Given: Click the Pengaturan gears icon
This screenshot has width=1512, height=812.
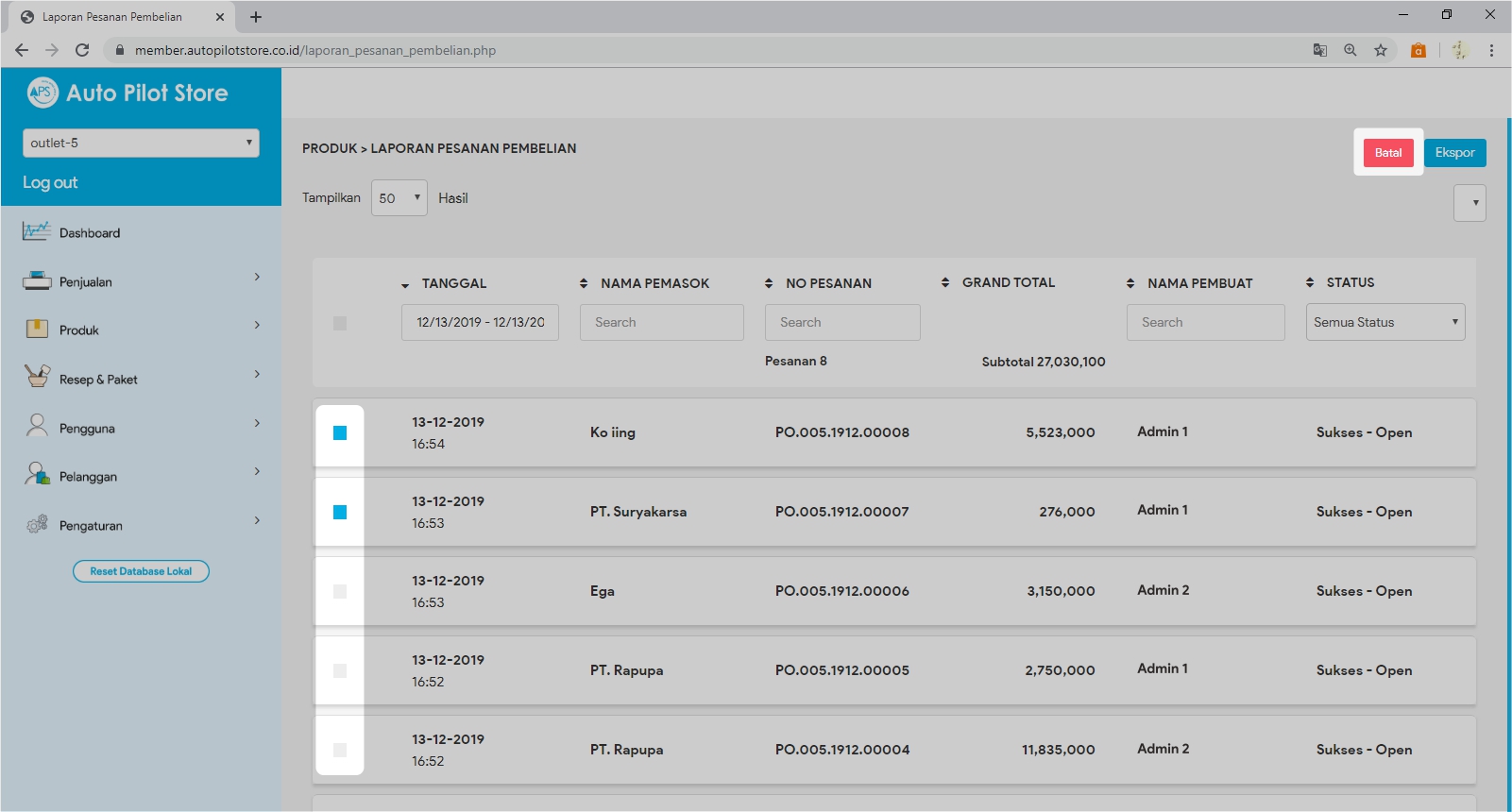Looking at the screenshot, I should (x=37, y=524).
